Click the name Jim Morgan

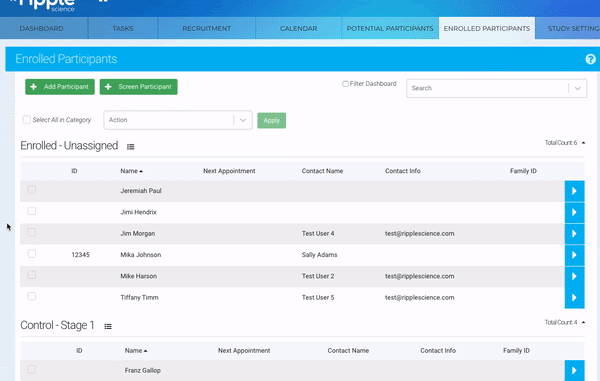(x=138, y=234)
